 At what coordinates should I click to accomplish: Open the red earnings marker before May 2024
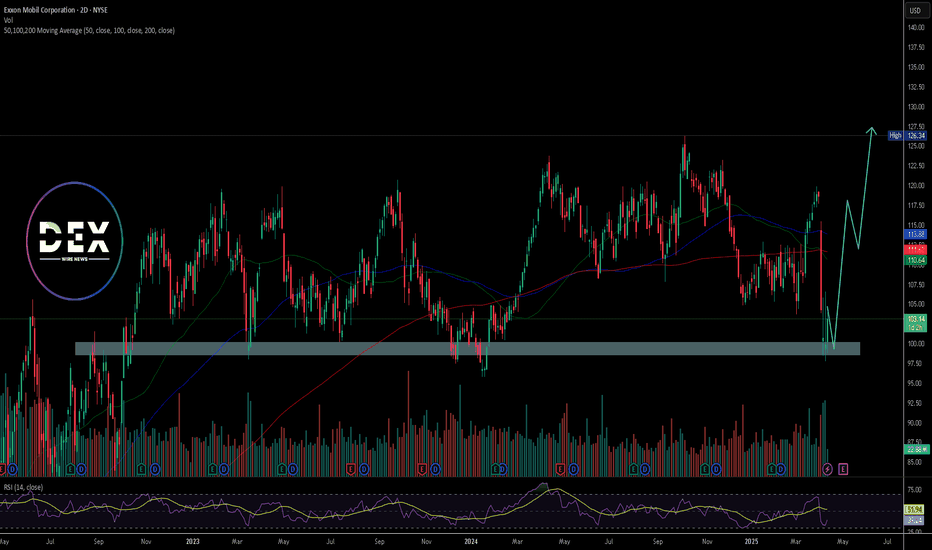pos(560,469)
